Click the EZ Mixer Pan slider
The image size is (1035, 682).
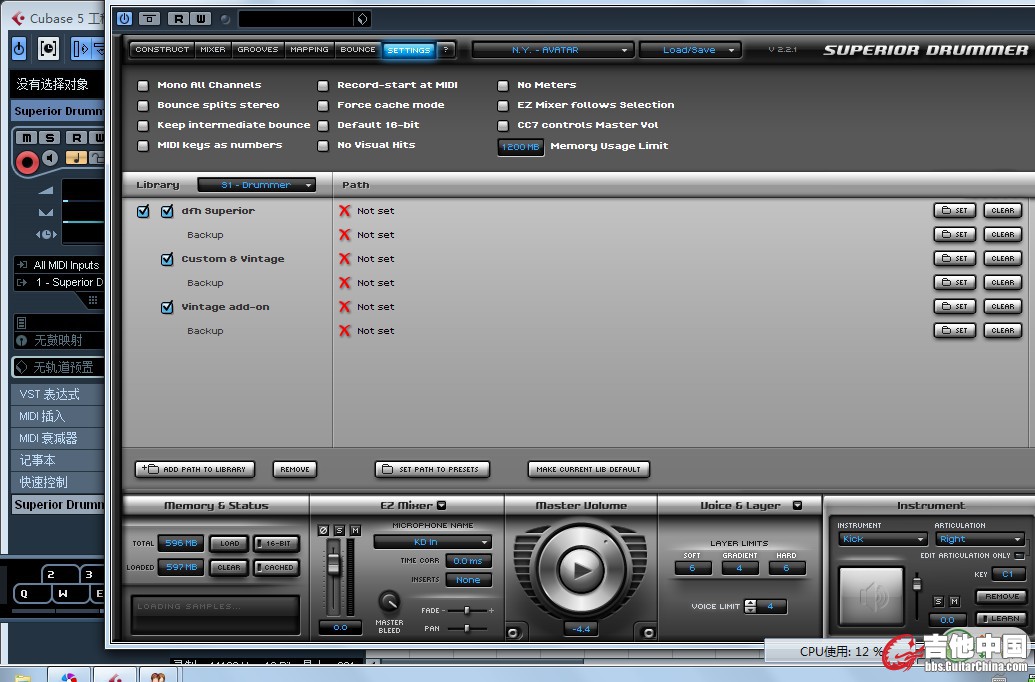point(468,628)
